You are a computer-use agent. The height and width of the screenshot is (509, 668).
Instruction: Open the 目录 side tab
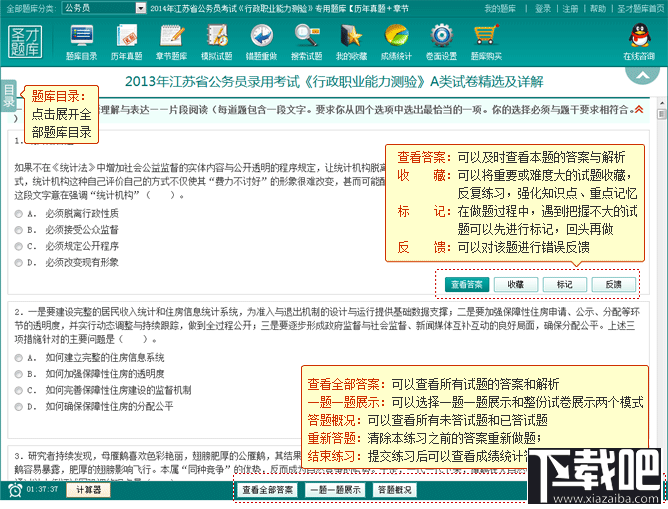coord(9,95)
